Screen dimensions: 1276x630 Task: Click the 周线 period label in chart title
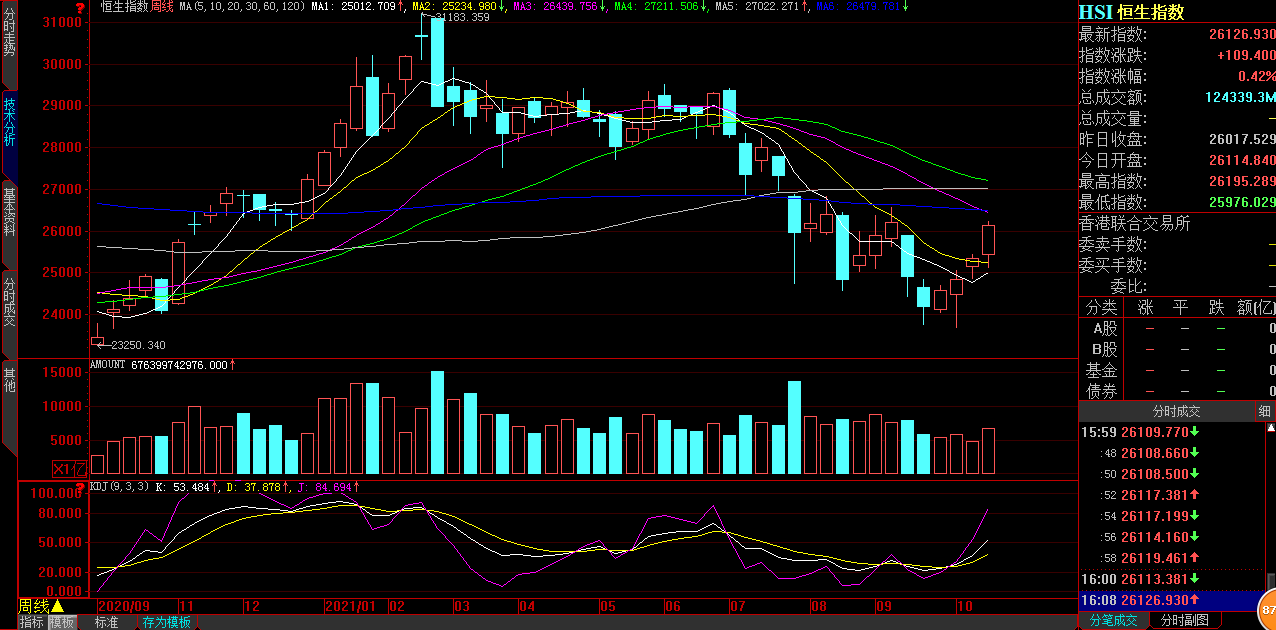pos(162,7)
